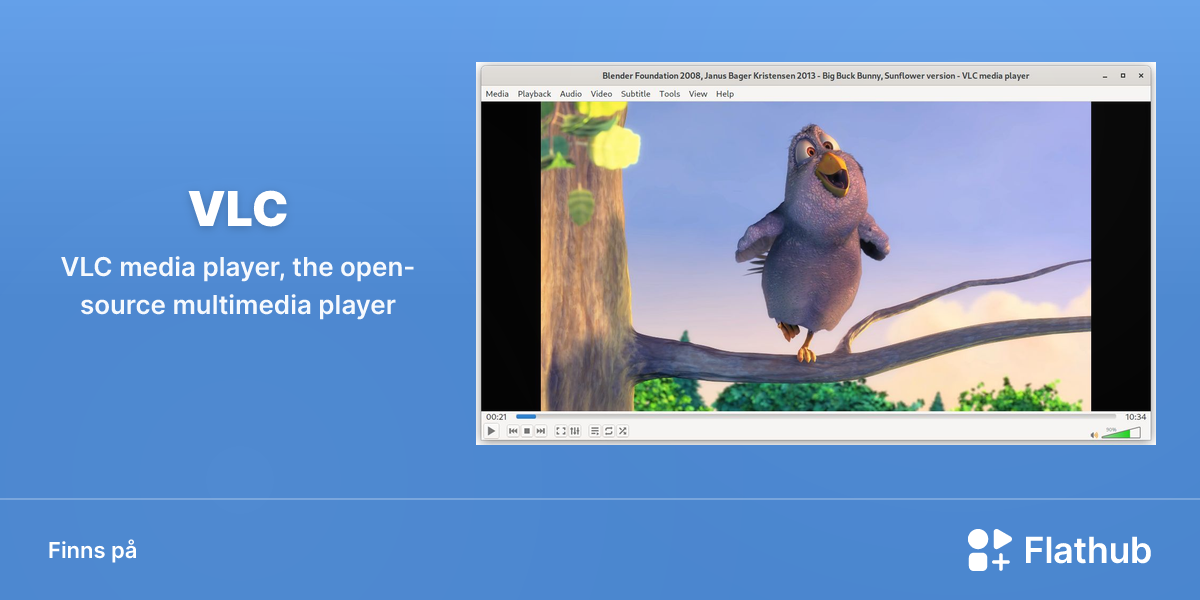This screenshot has width=1200, height=600.
Task: Click the playback seek bar
Action: point(816,416)
